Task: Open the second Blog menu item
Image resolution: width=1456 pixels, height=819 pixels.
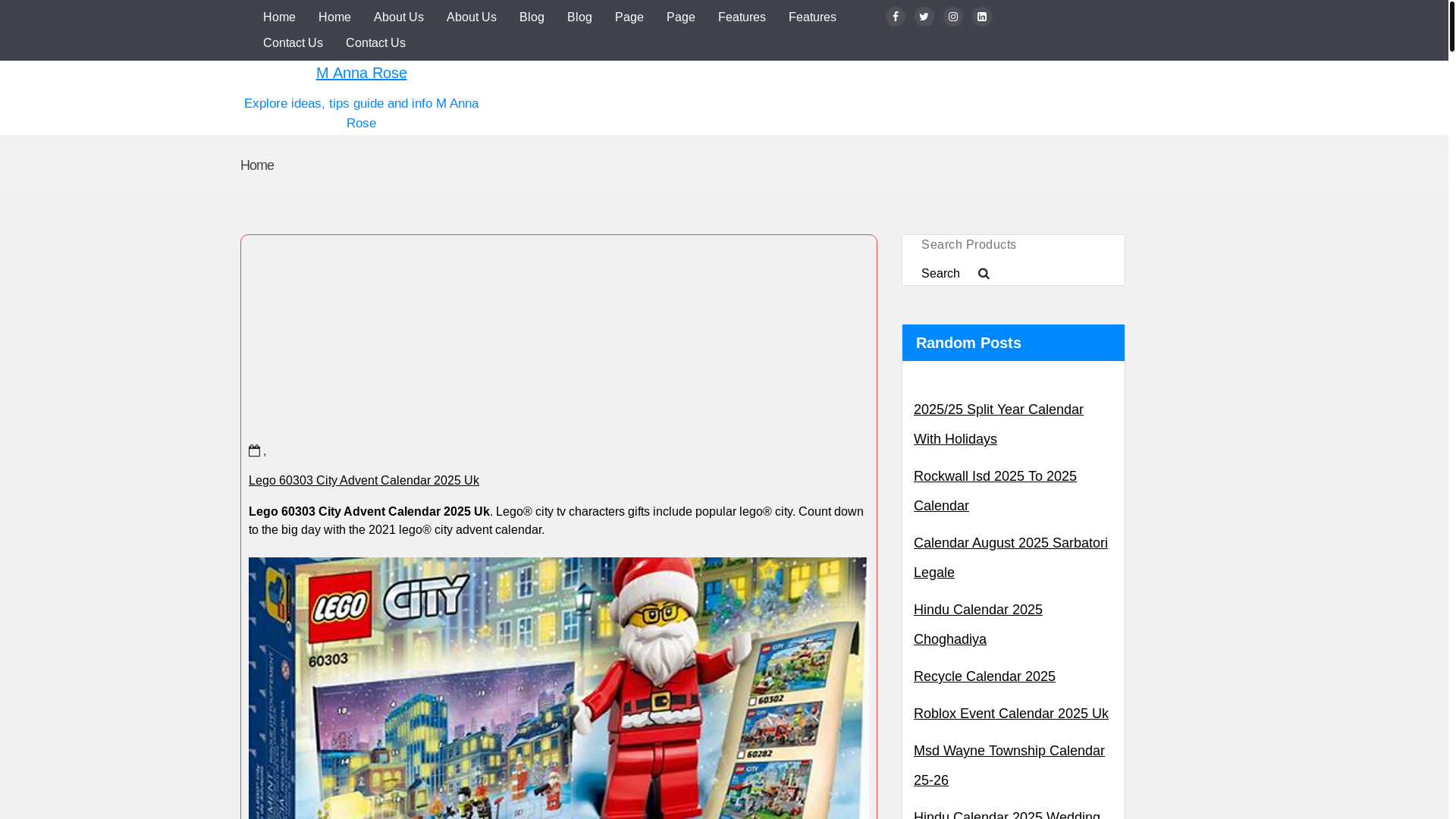Action: [x=579, y=17]
